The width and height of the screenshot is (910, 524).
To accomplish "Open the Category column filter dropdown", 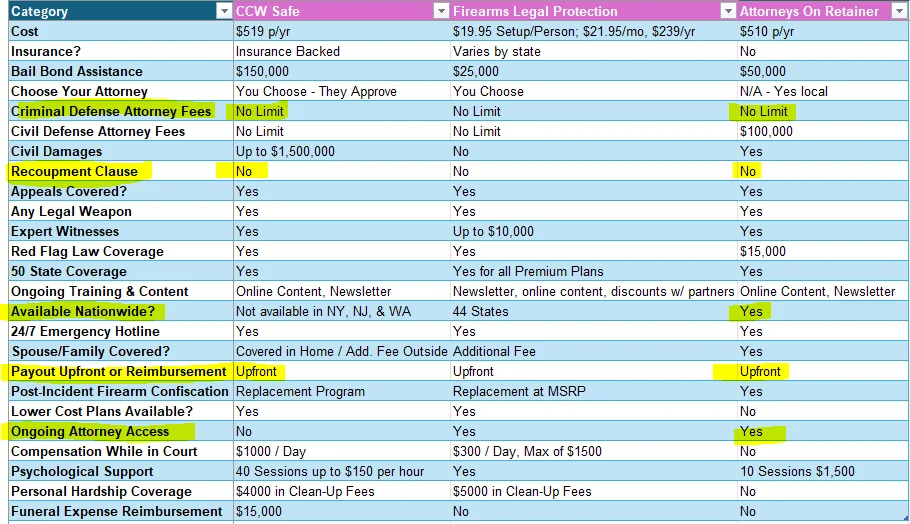I will (x=223, y=11).
